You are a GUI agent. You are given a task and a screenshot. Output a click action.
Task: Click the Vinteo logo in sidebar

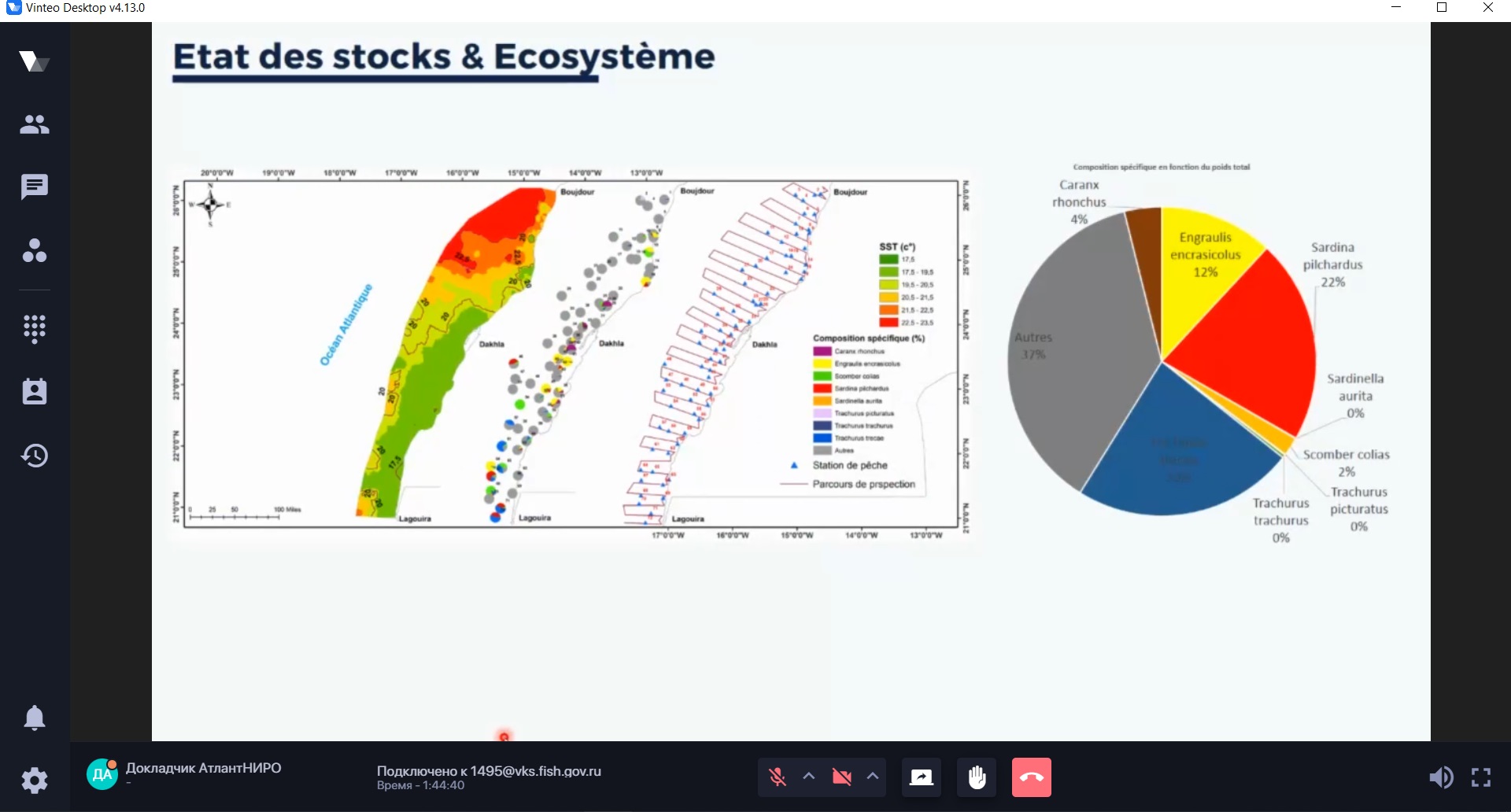[35, 61]
